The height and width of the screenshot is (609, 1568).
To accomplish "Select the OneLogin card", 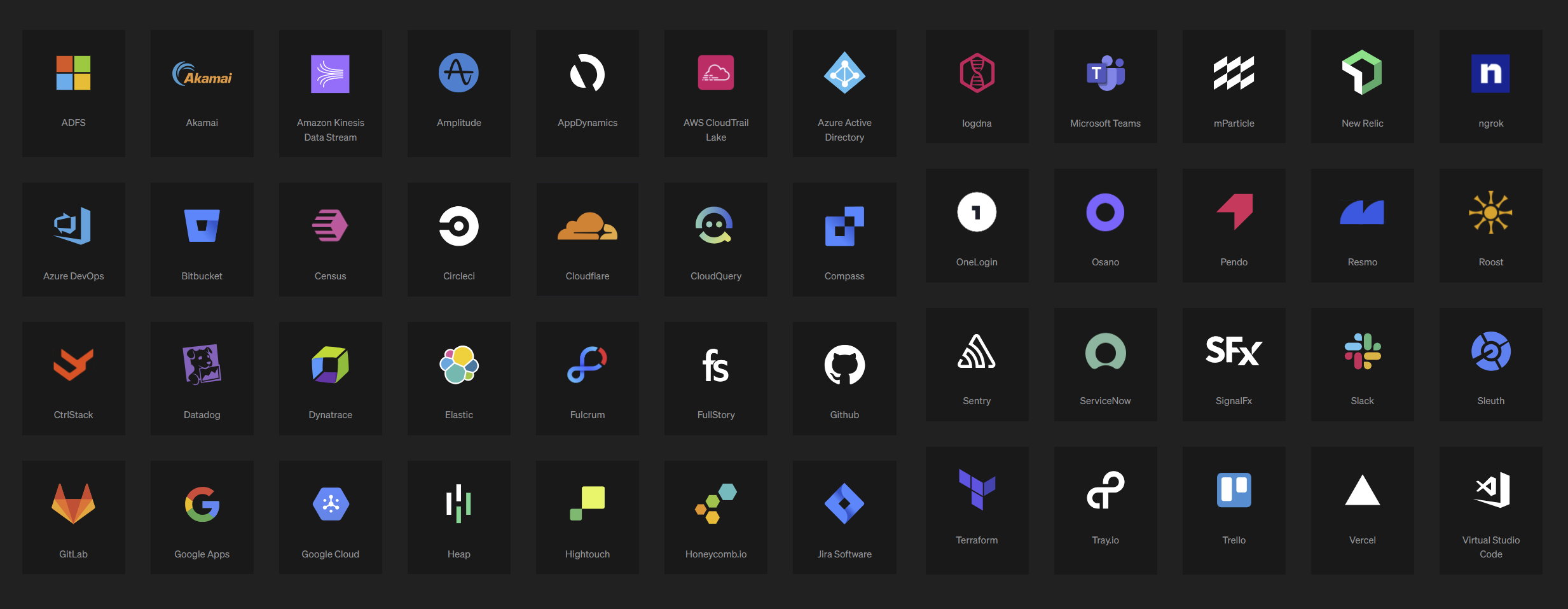I will 977,225.
